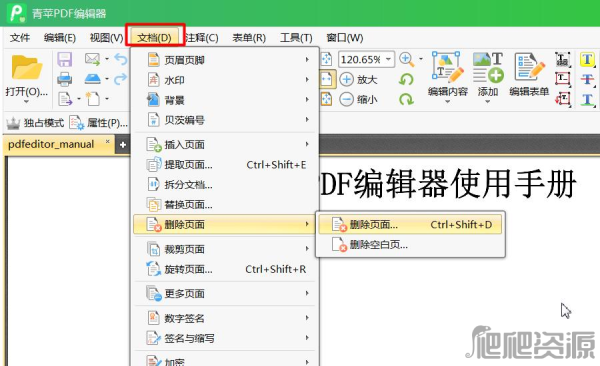
Task: Rotate view clockwise with lower green arrow
Action: click(406, 100)
